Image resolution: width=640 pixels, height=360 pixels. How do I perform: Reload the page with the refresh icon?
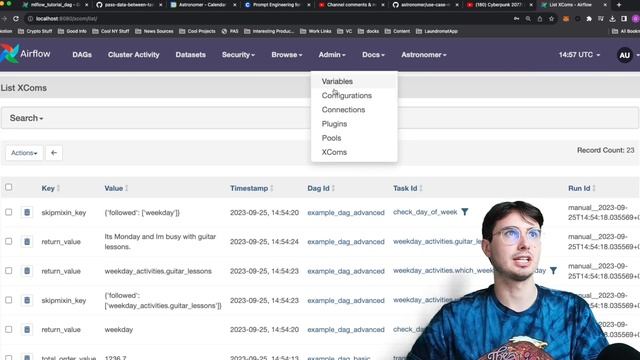click(x=16, y=19)
